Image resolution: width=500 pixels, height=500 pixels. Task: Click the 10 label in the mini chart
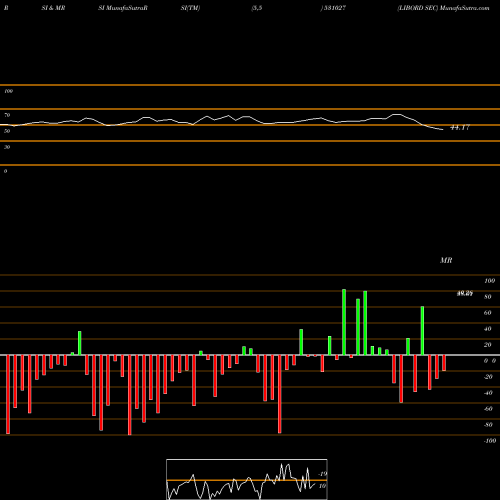tap(322, 486)
